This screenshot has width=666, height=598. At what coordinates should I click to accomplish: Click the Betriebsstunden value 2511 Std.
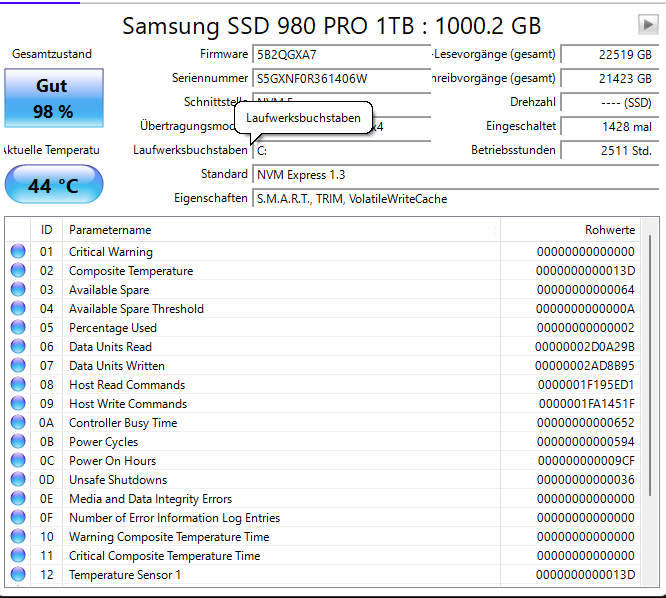coord(610,151)
